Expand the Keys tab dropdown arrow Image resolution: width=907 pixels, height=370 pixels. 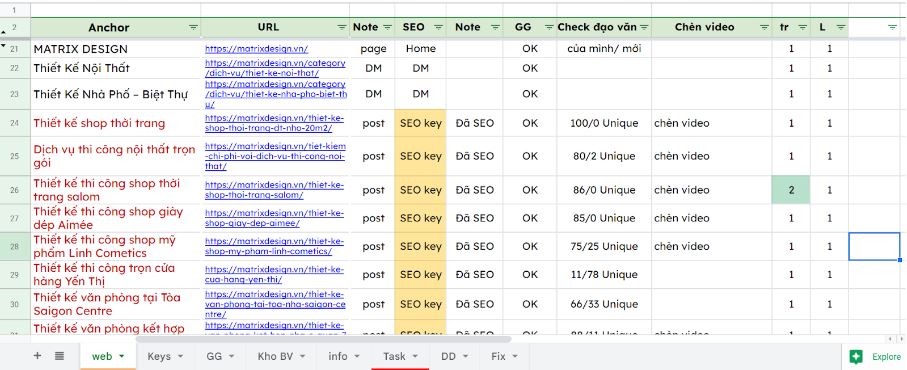(180, 357)
